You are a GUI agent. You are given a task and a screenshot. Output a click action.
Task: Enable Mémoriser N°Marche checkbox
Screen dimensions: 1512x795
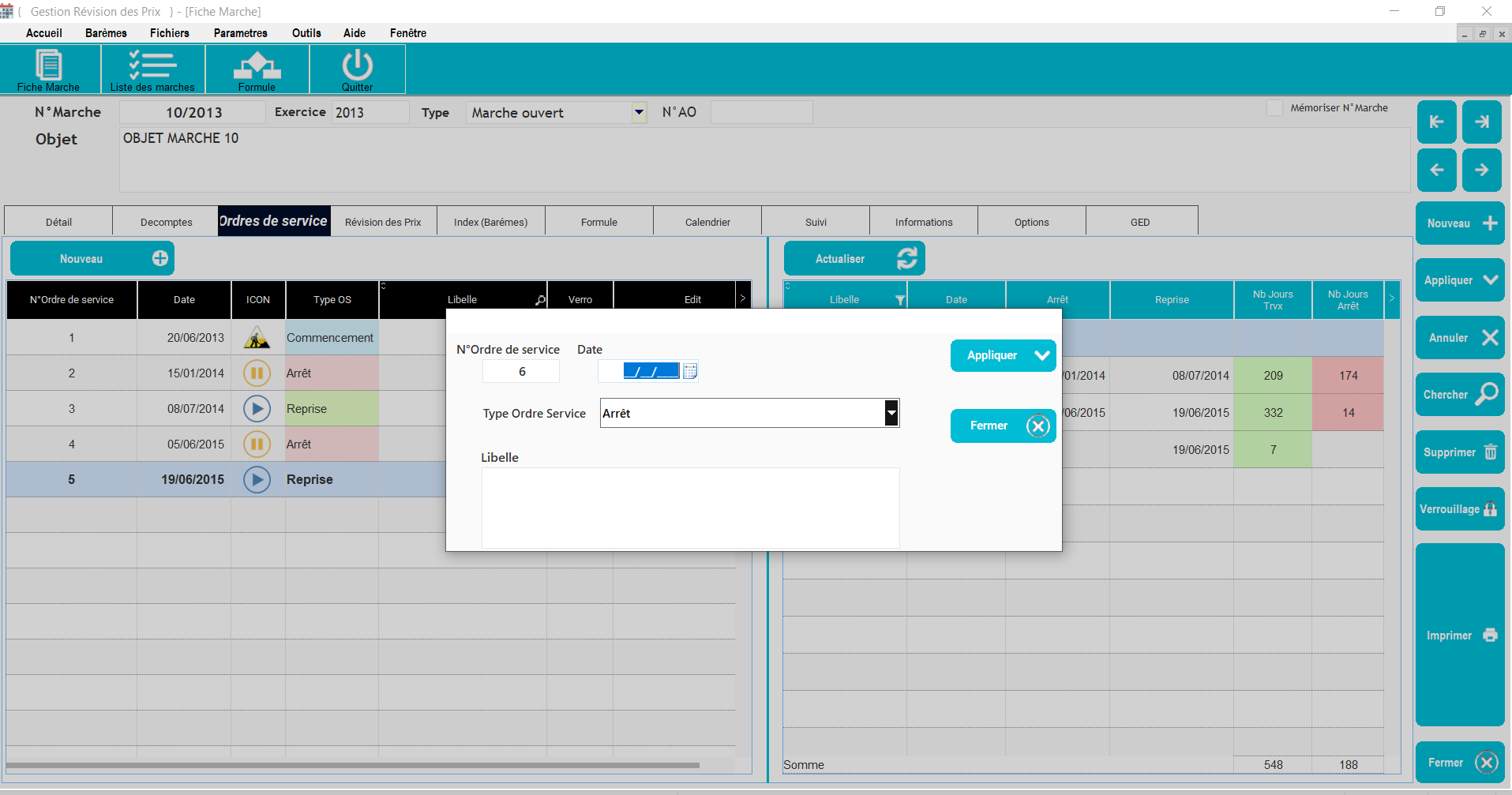click(1274, 108)
